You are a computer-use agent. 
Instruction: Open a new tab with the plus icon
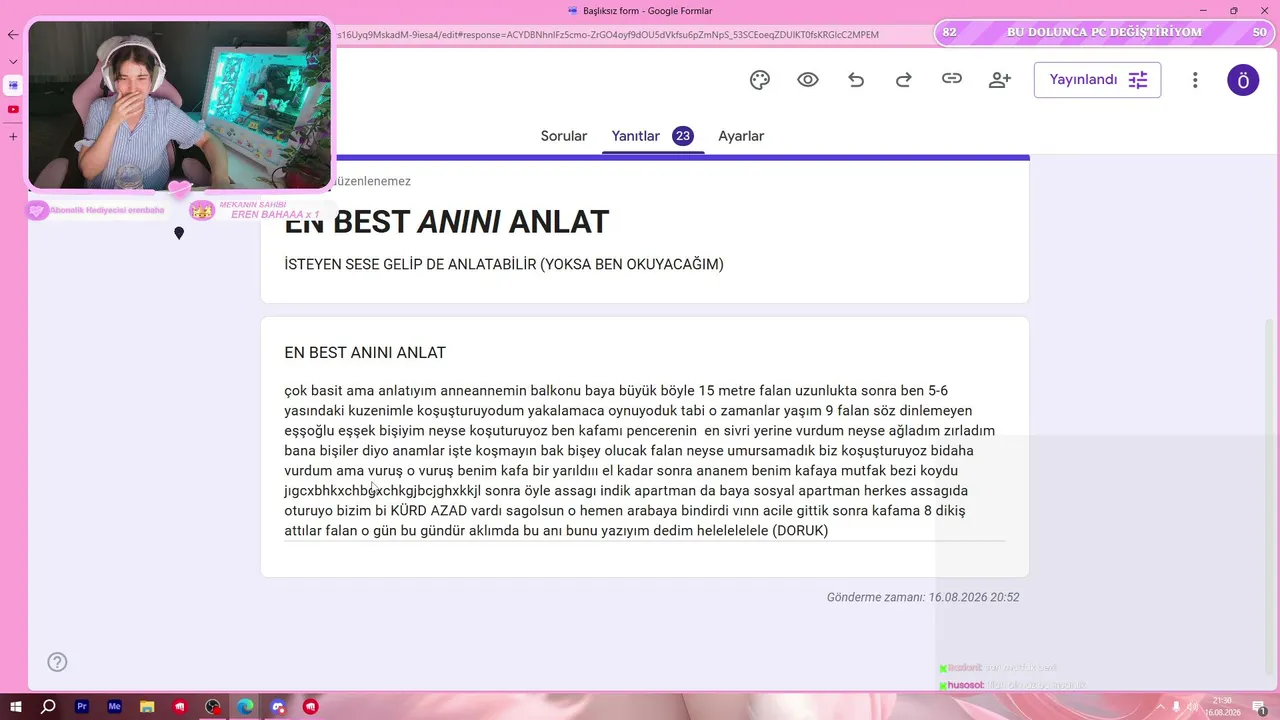[x=13, y=136]
